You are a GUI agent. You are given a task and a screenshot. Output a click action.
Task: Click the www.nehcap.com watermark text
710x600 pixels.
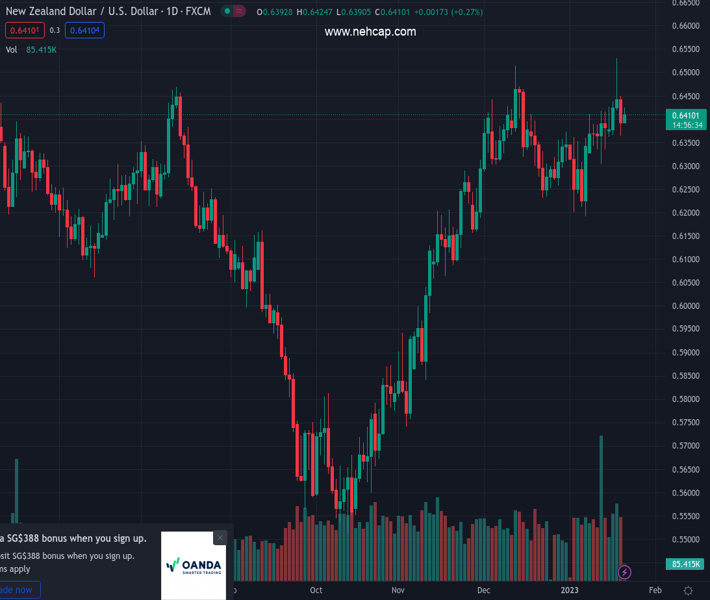(370, 32)
